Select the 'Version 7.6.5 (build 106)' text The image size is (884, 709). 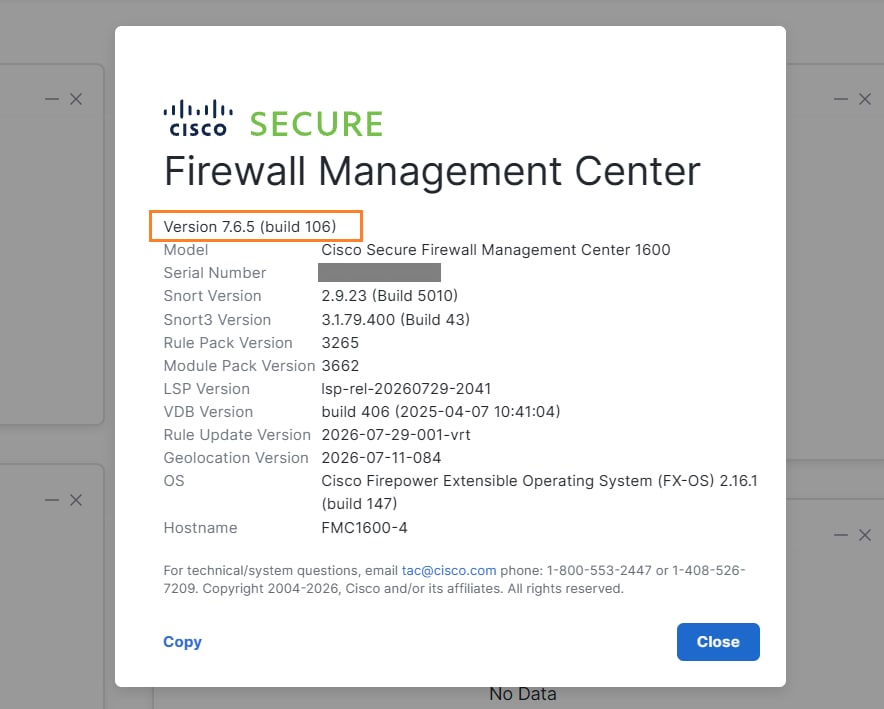click(x=250, y=227)
